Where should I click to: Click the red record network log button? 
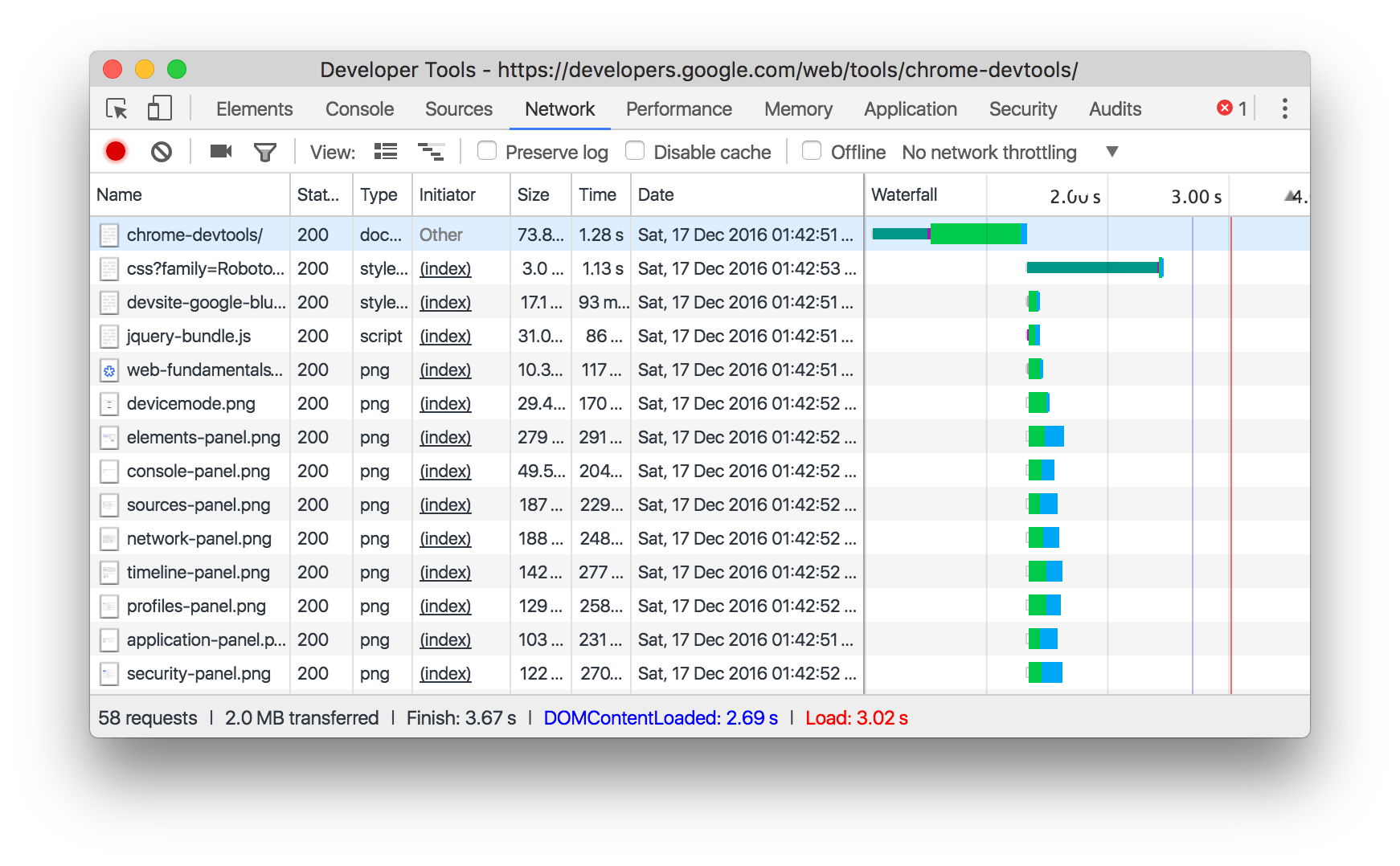(115, 151)
